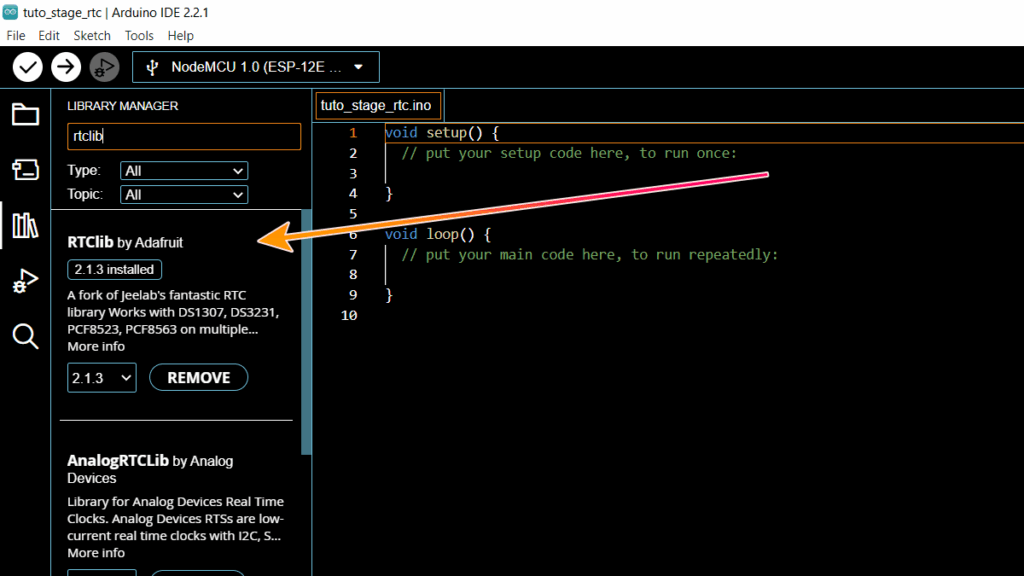Viewport: 1024px width, 576px height.
Task: Click the AnalogRTCLib by Analog Devices title
Action: click(x=150, y=469)
